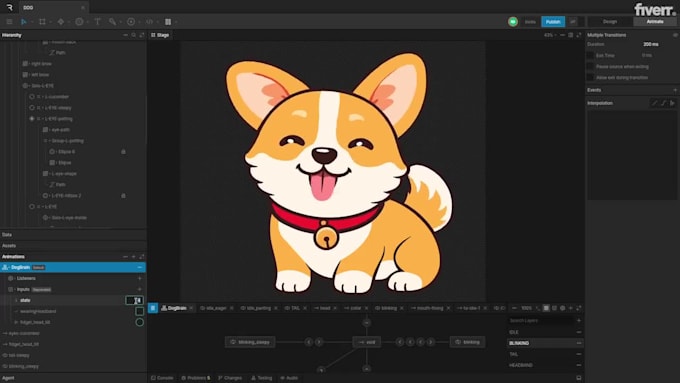Click the Duration 200 ms field
This screenshot has height=383, width=680.
[x=651, y=44]
